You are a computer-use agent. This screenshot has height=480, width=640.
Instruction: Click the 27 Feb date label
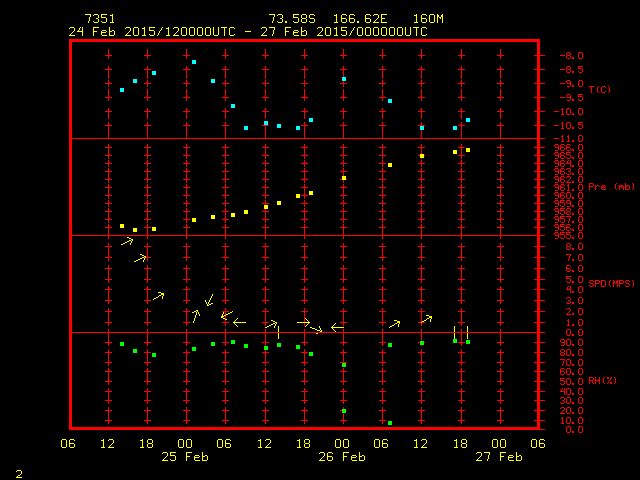click(499, 457)
